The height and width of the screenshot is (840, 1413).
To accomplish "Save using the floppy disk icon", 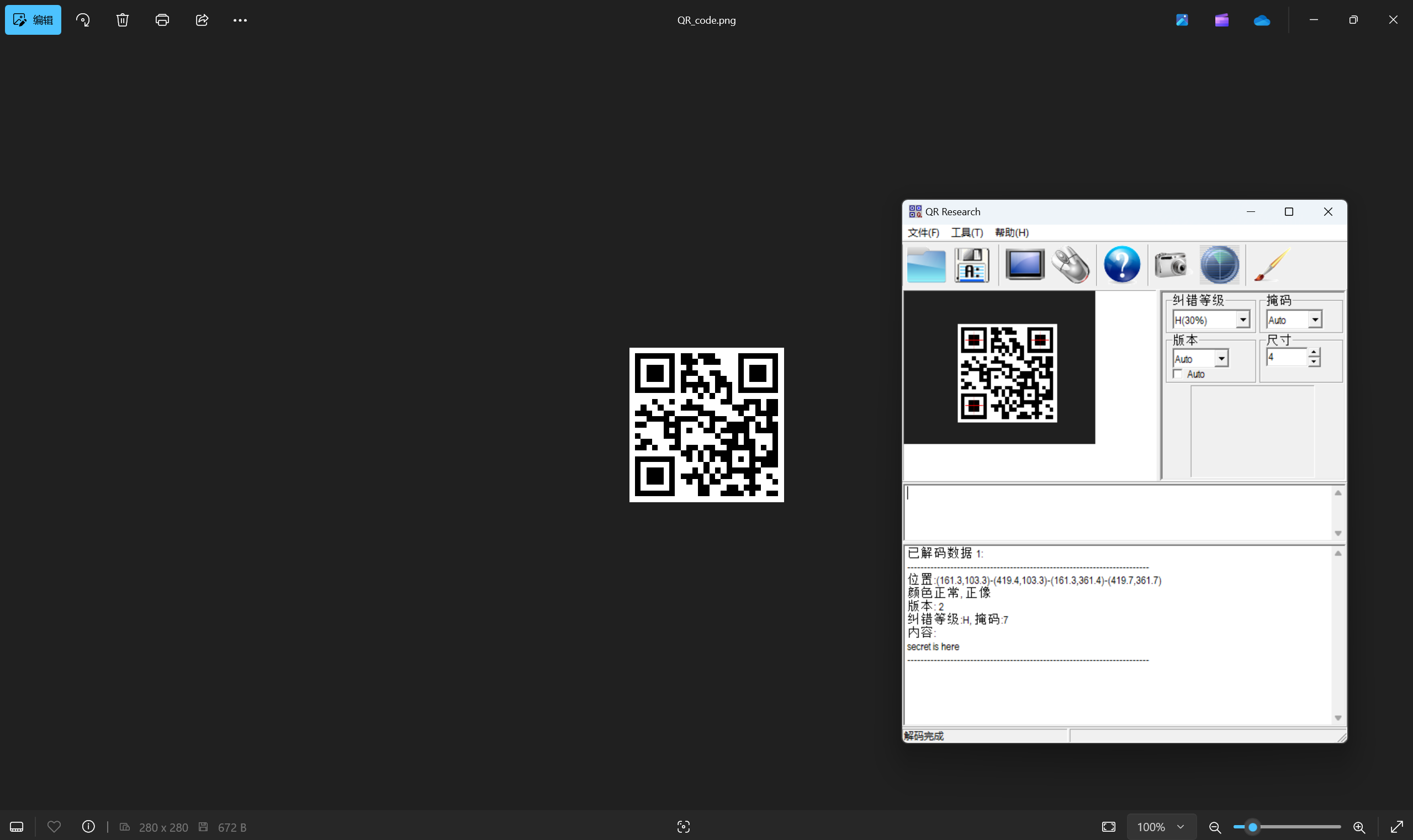I will (x=972, y=264).
